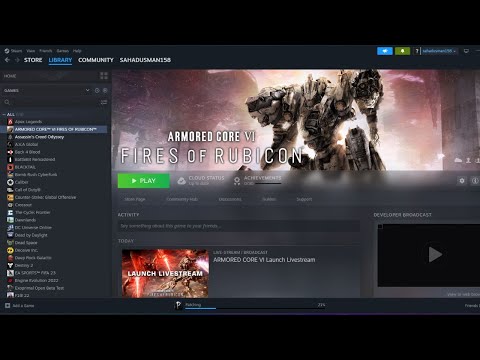Image resolution: width=480 pixels, height=360 pixels.
Task: Show game info circle icon
Action: 475,181
